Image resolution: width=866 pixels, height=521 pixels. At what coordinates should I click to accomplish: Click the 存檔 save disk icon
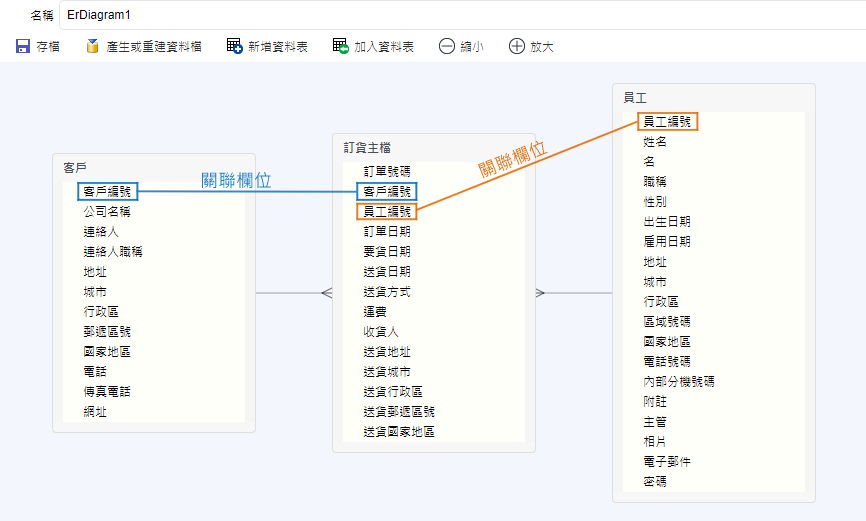tap(23, 46)
